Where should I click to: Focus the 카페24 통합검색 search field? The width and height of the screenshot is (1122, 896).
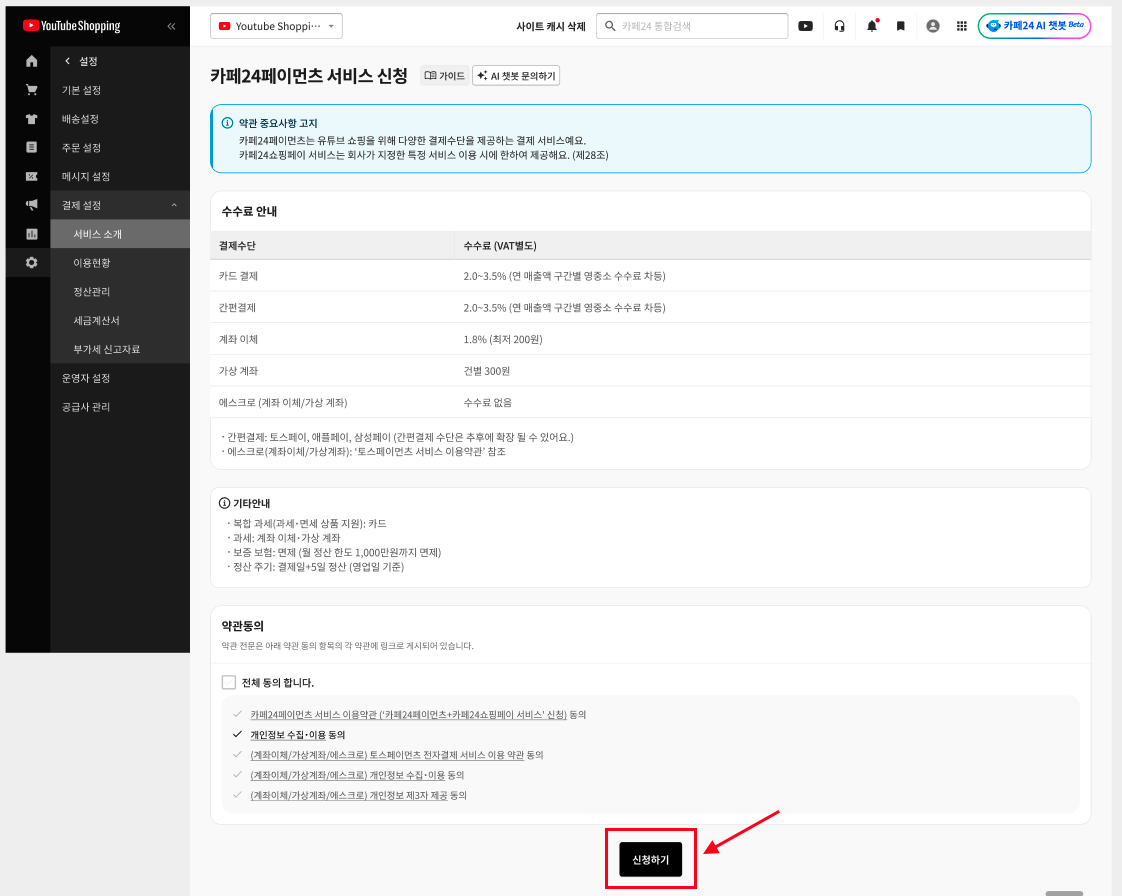(693, 26)
